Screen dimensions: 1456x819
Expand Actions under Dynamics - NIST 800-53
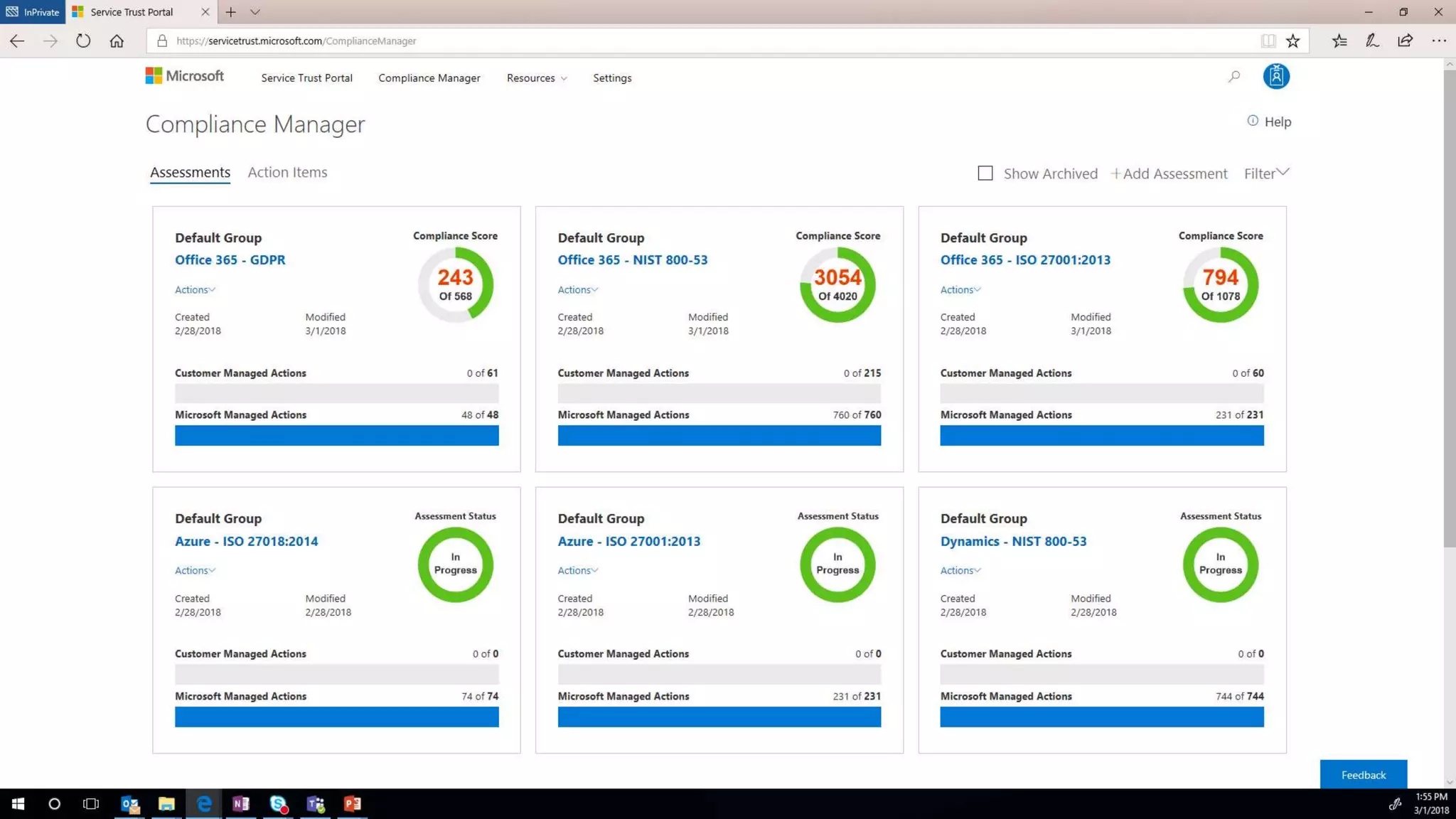pos(960,571)
